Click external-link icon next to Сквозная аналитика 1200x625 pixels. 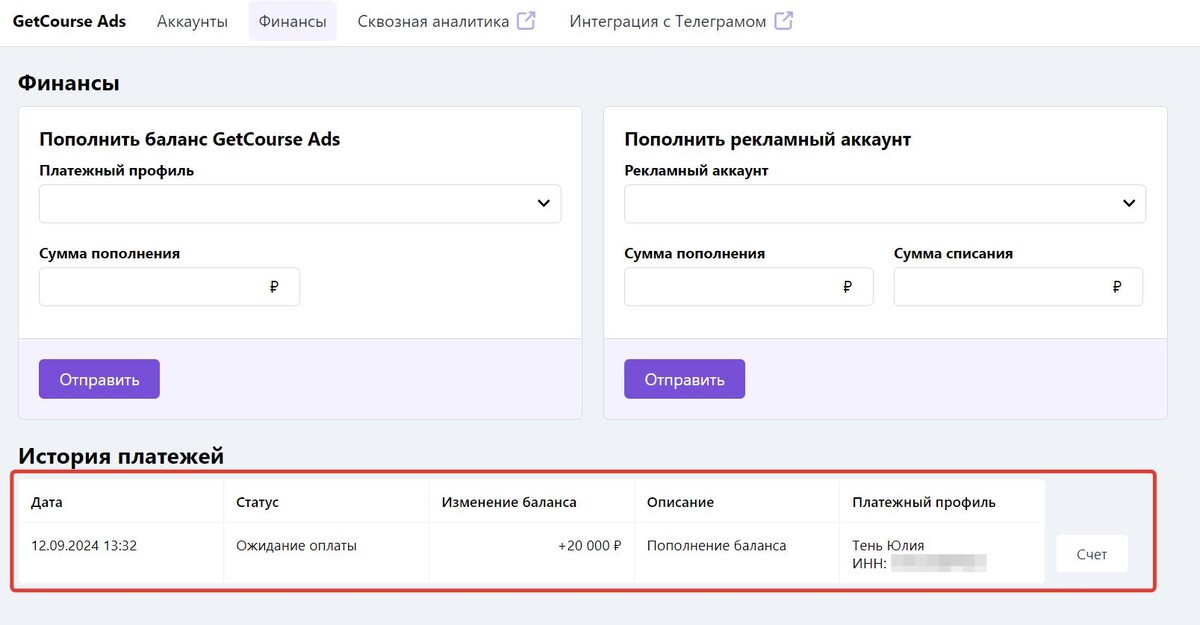(x=526, y=20)
